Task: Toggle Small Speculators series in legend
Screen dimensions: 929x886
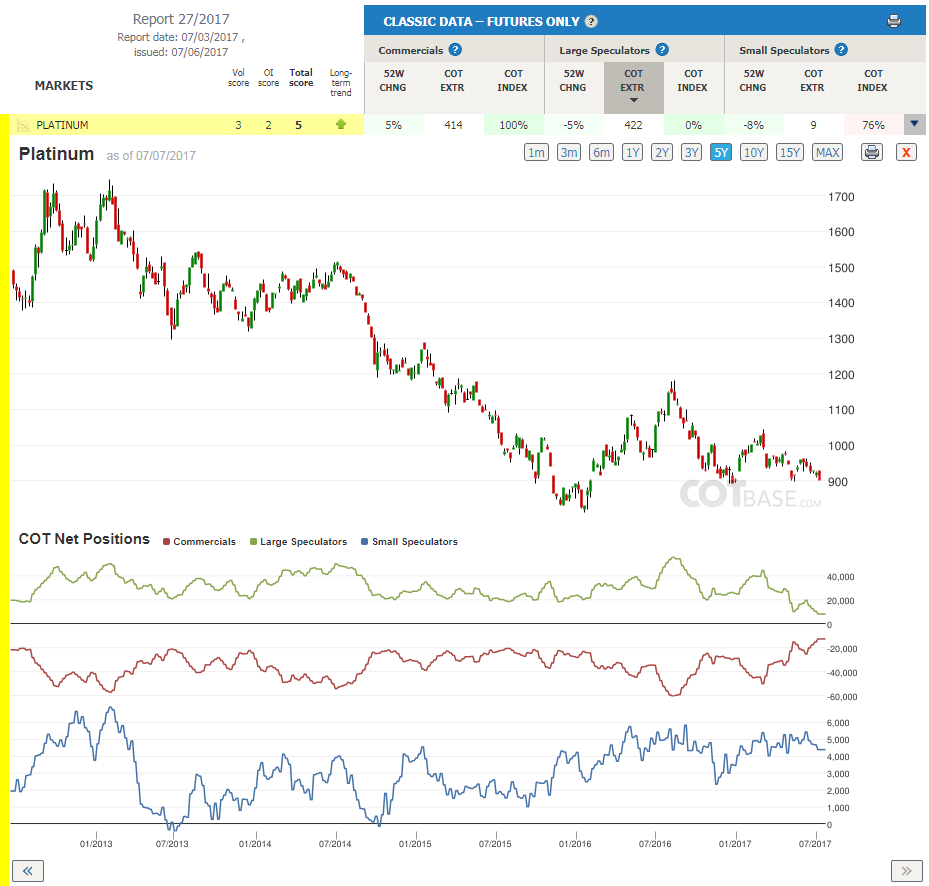Action: click(x=409, y=542)
